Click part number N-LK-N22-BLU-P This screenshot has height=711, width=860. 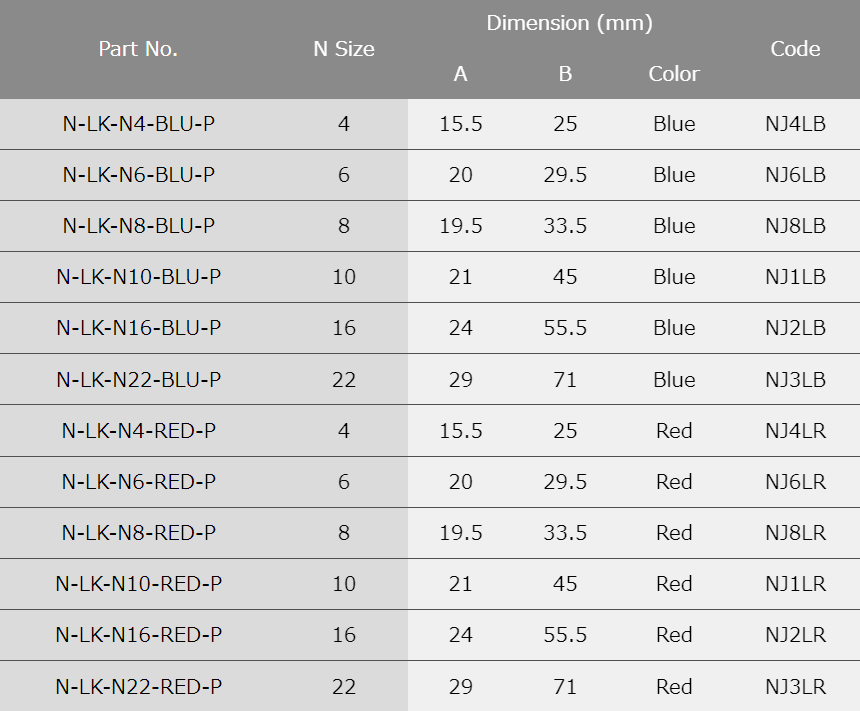[x=139, y=380]
